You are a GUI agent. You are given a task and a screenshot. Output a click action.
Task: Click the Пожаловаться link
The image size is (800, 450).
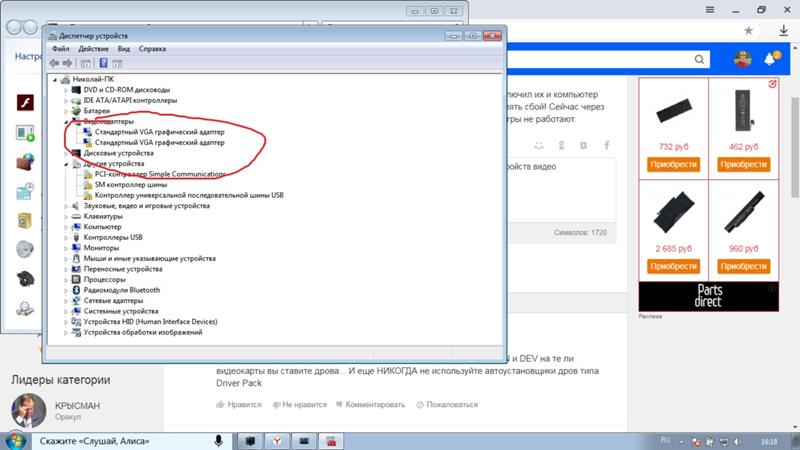point(447,405)
